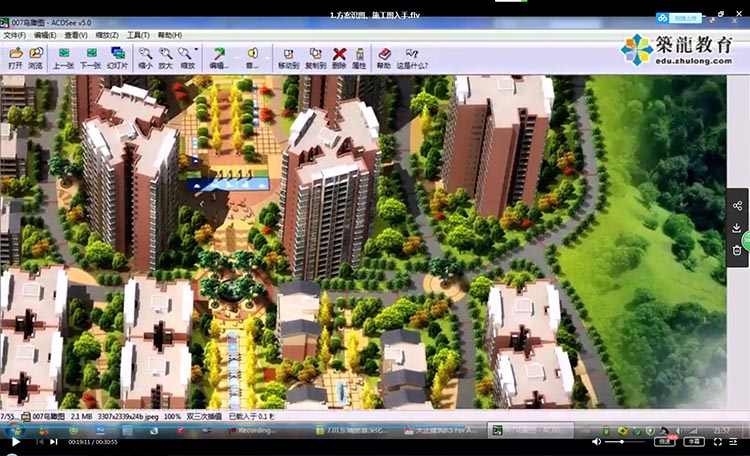Viewport: 750px width, 456px height.
Task: Click the aerial rendering image in viewer
Action: [363, 242]
